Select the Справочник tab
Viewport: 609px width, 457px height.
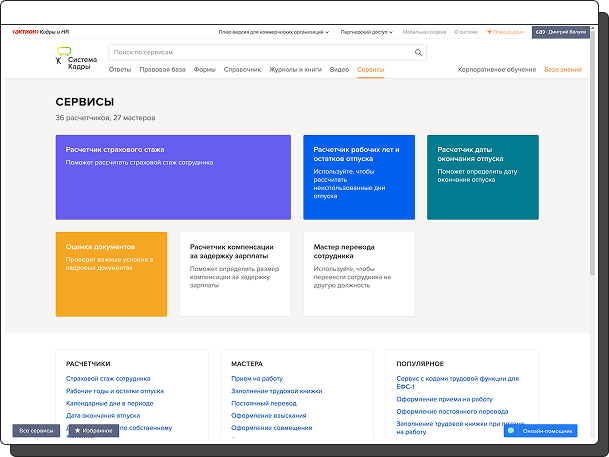(x=242, y=70)
